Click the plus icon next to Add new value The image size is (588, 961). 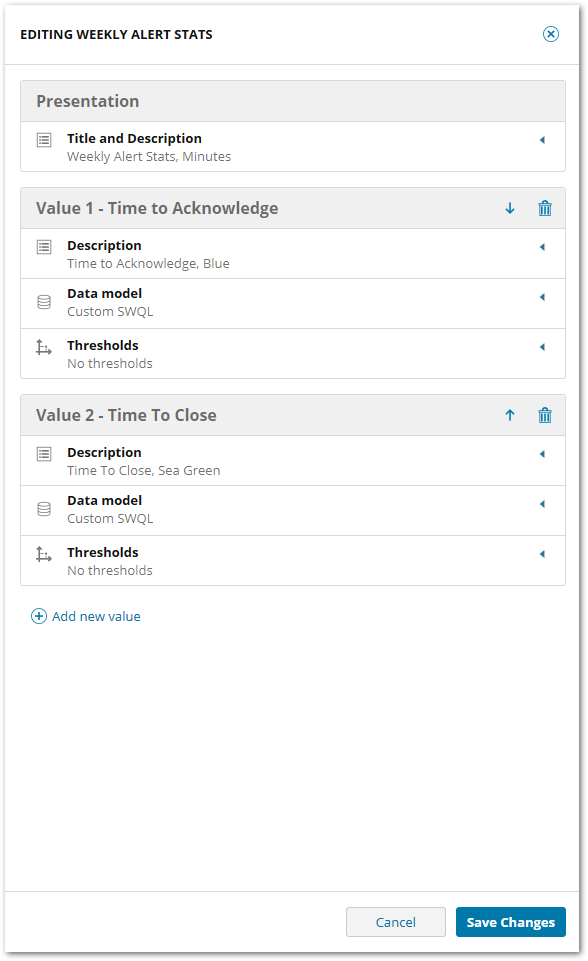click(38, 616)
